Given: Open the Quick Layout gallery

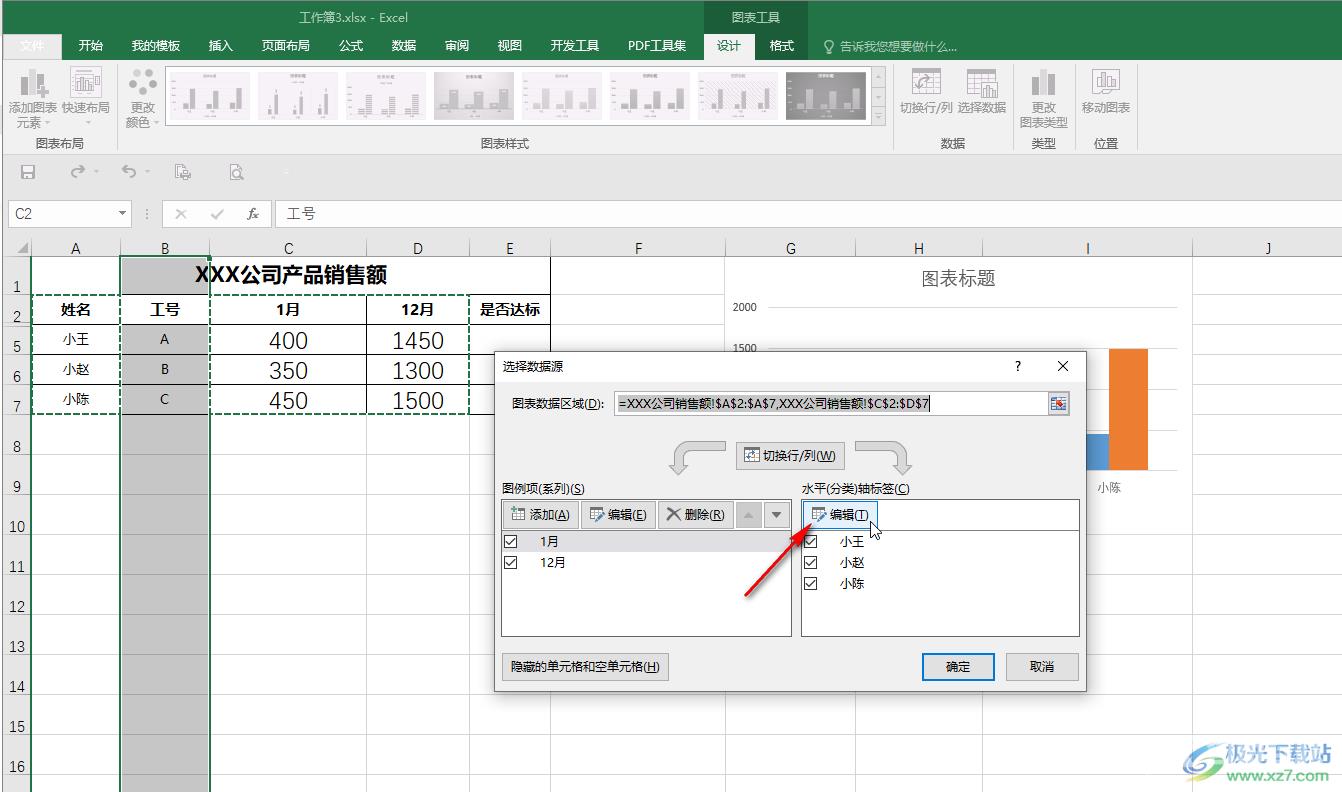Looking at the screenshot, I should click(86, 98).
